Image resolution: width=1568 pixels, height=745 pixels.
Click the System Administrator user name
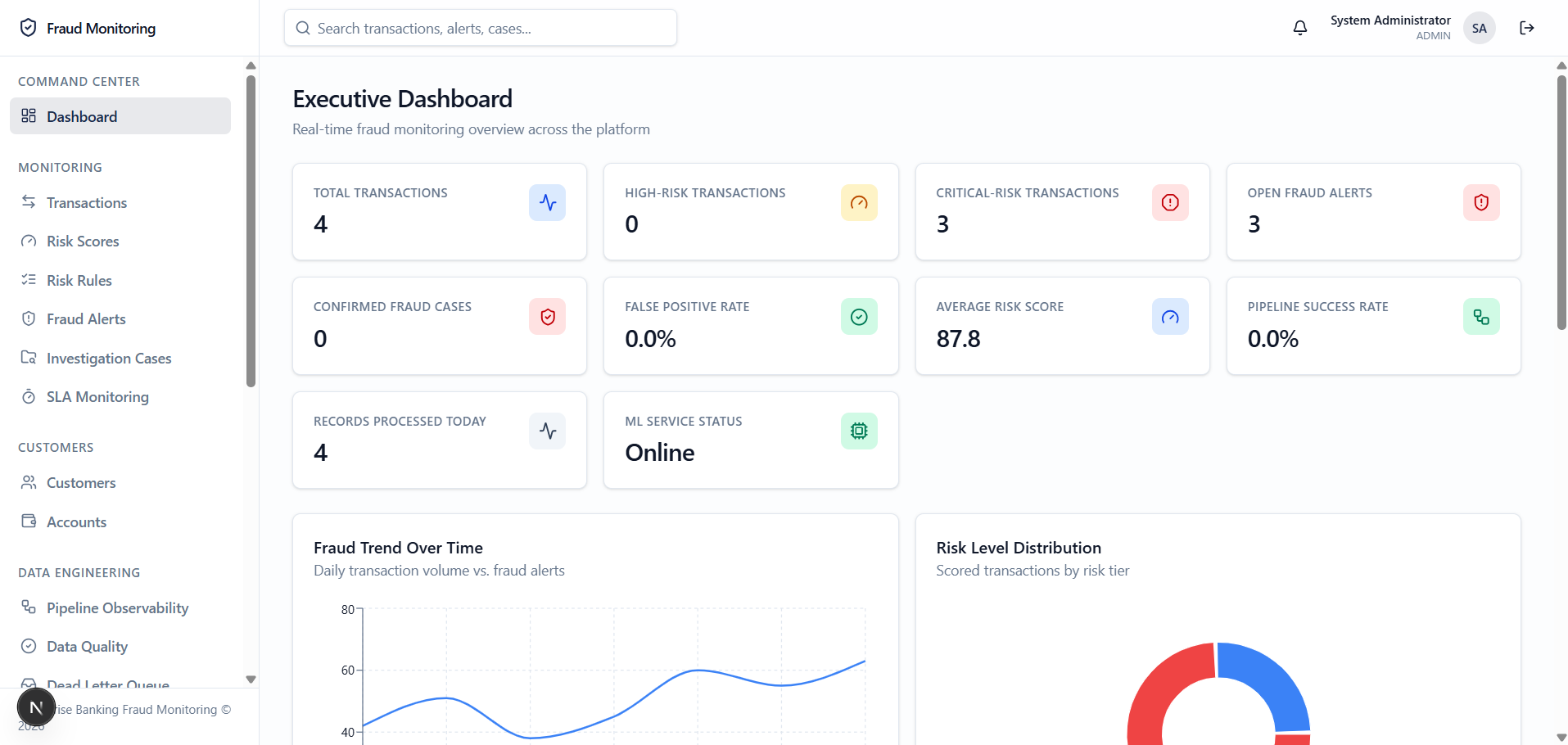pos(1390,20)
